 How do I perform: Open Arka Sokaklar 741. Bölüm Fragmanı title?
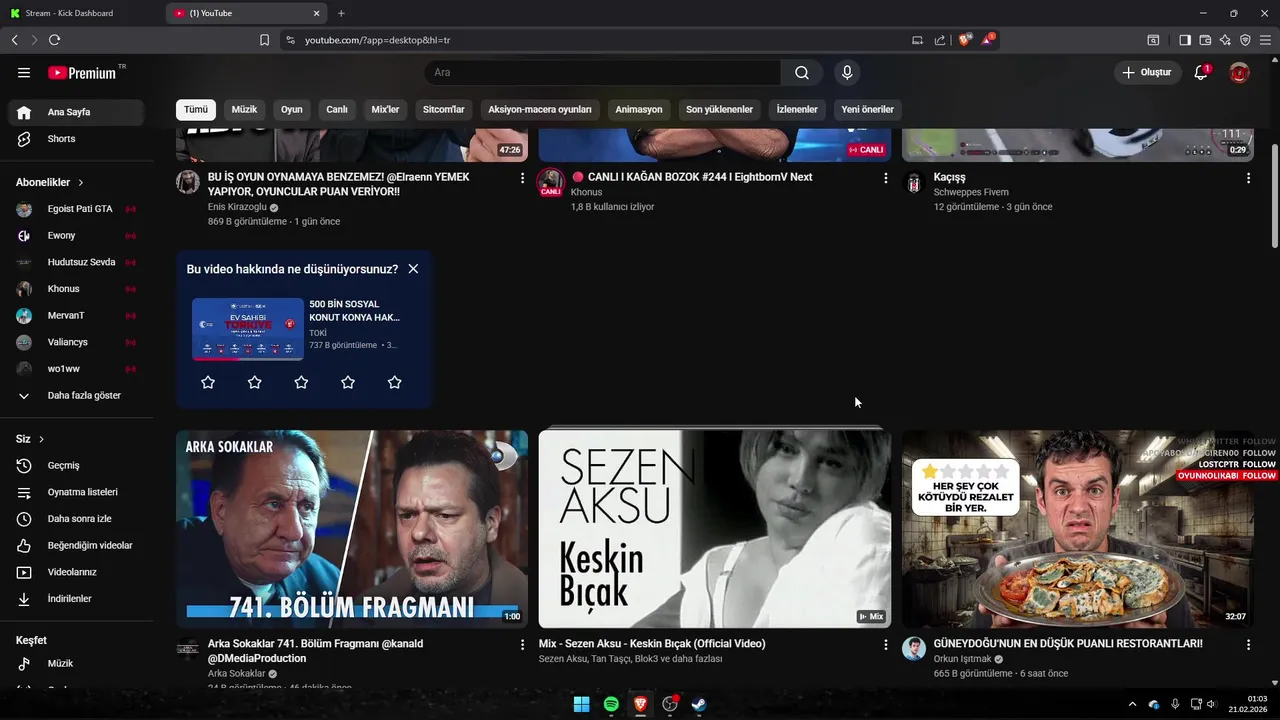(315, 651)
